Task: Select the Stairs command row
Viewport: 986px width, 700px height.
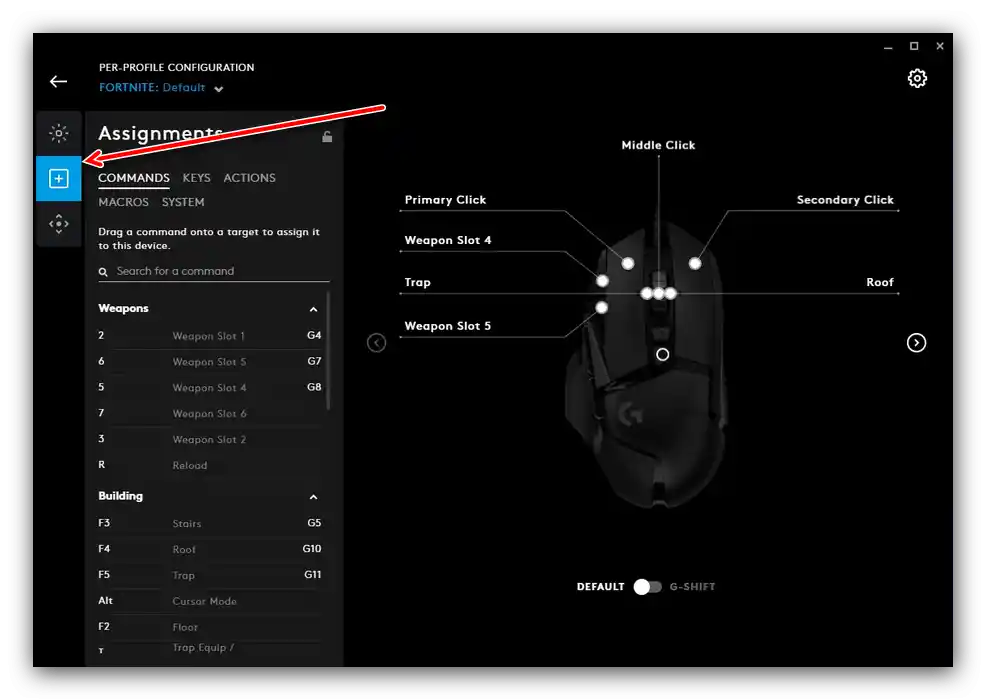Action: point(209,523)
